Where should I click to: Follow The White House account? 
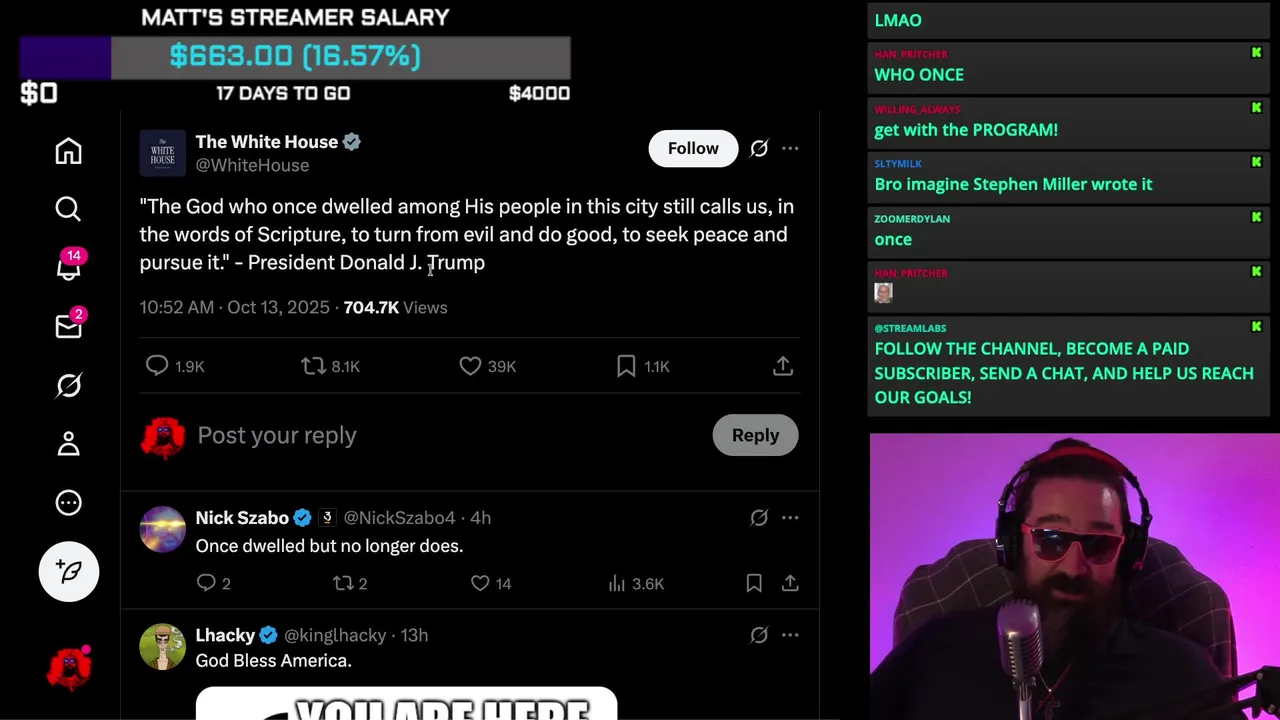coord(693,148)
